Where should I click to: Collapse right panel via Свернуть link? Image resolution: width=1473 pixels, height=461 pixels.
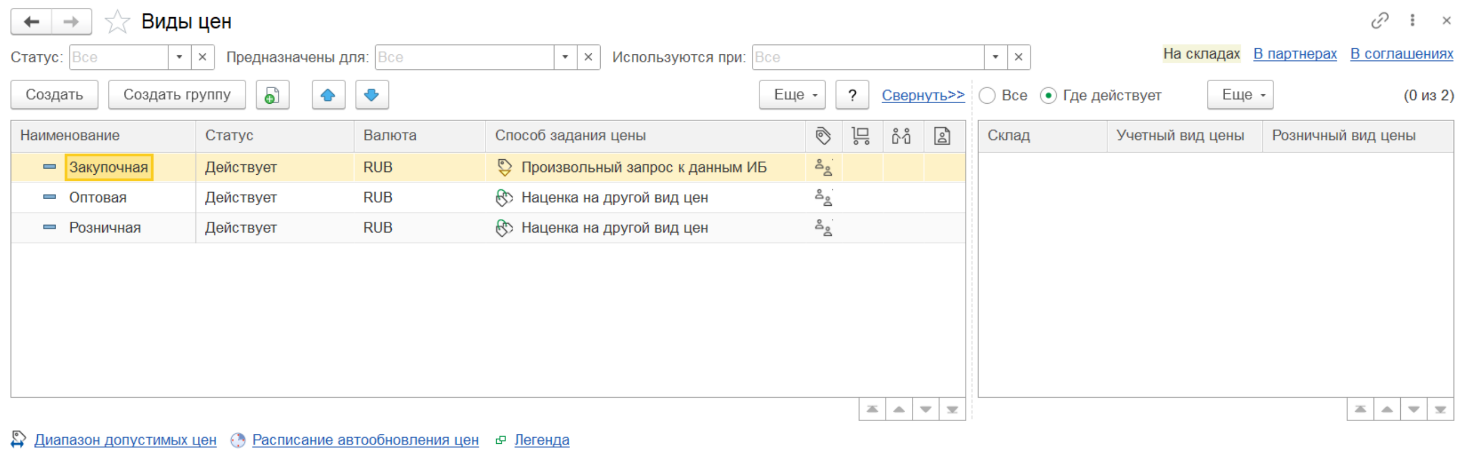[x=922, y=95]
